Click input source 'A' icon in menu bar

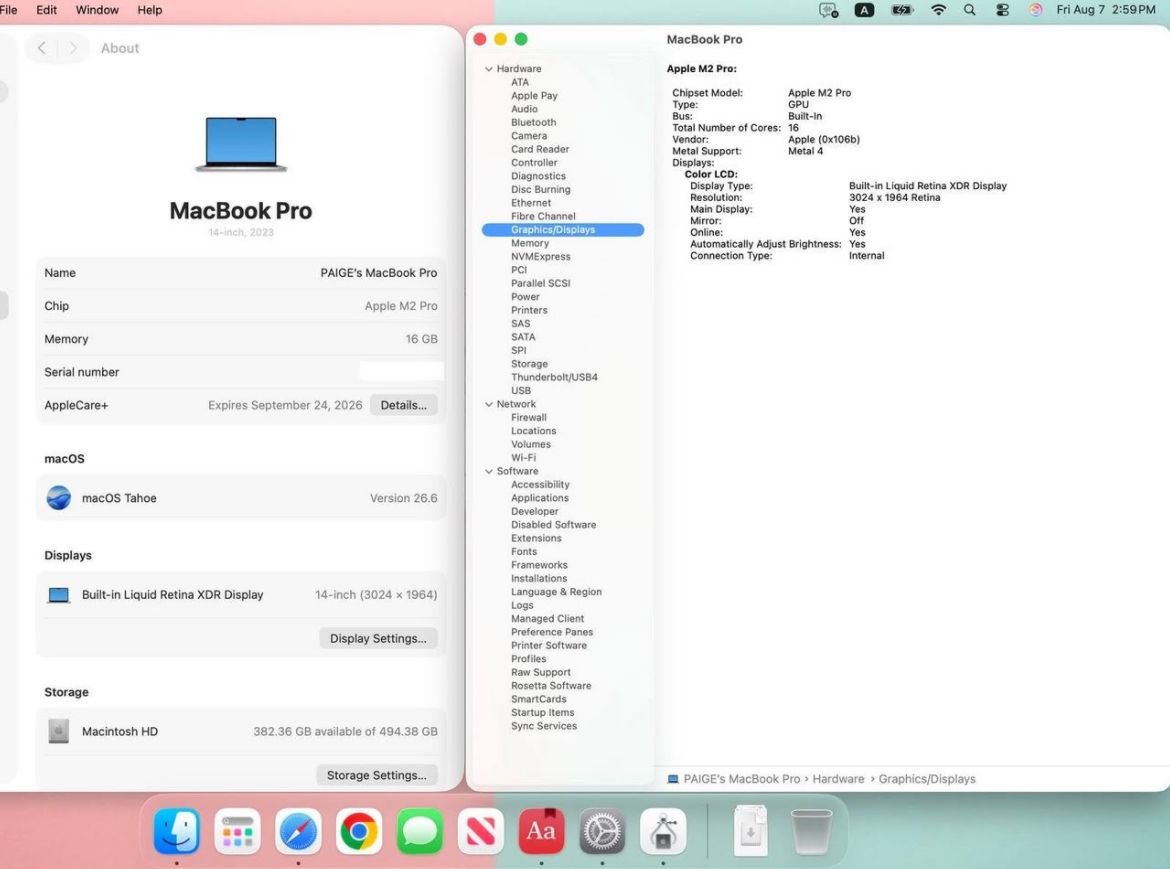click(864, 10)
